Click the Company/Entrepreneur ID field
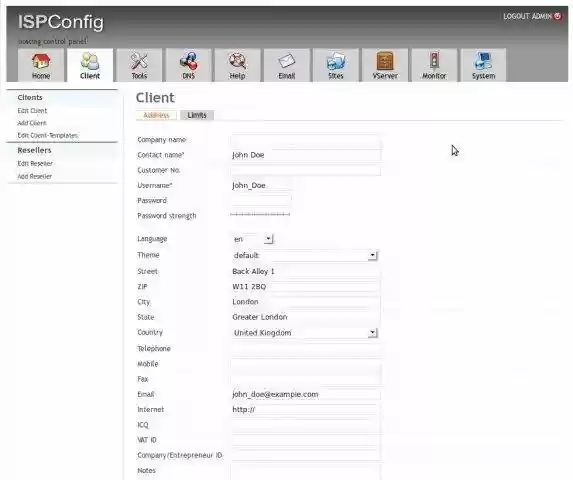 (306, 456)
